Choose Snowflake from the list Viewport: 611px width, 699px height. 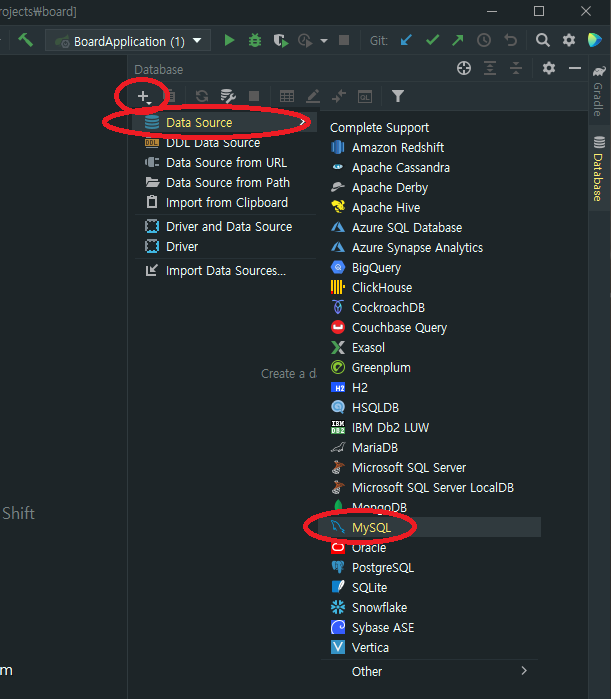[x=431, y=608]
